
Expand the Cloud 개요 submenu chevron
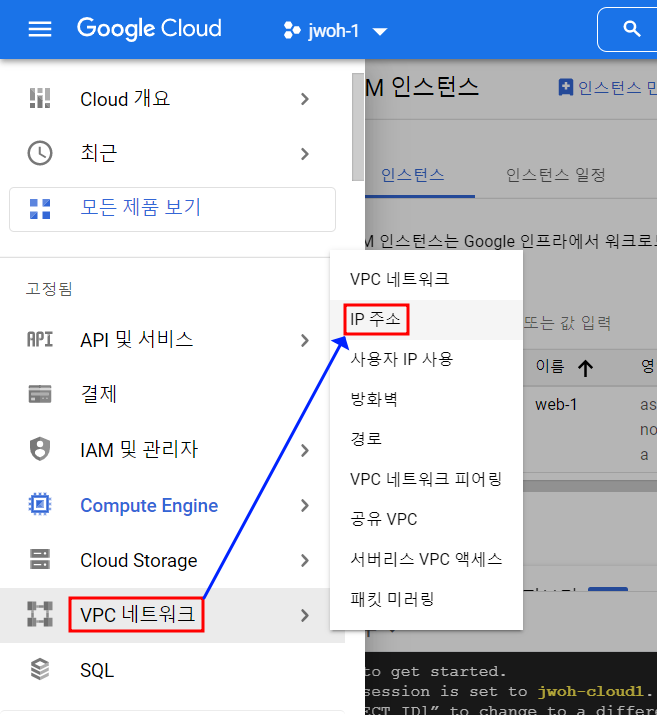coord(305,99)
